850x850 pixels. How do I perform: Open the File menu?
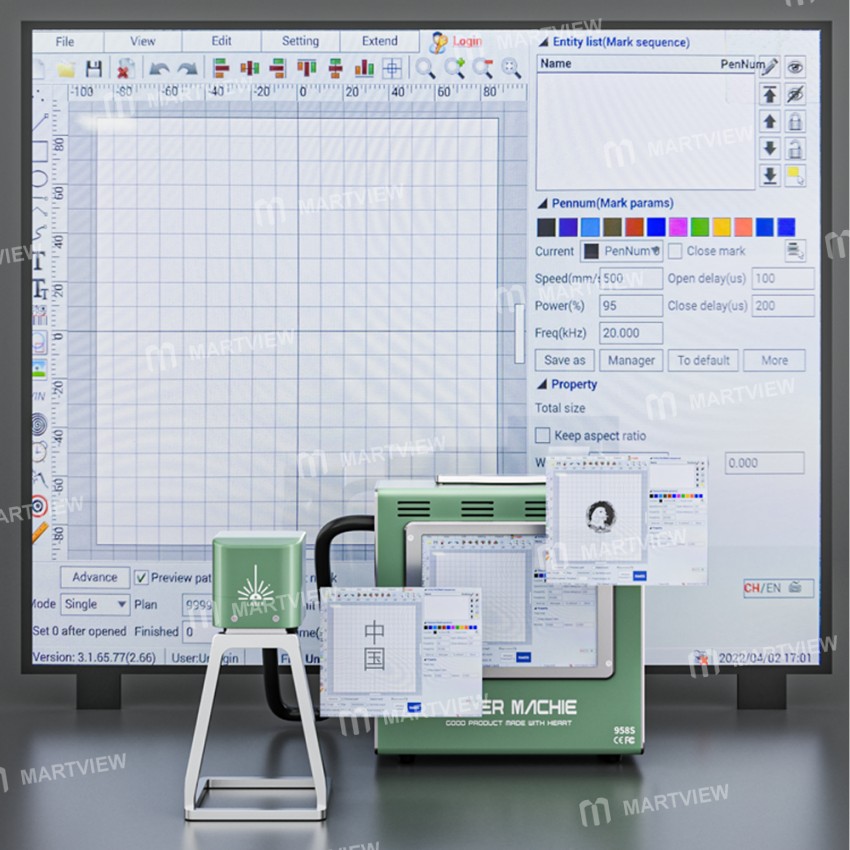tap(65, 42)
